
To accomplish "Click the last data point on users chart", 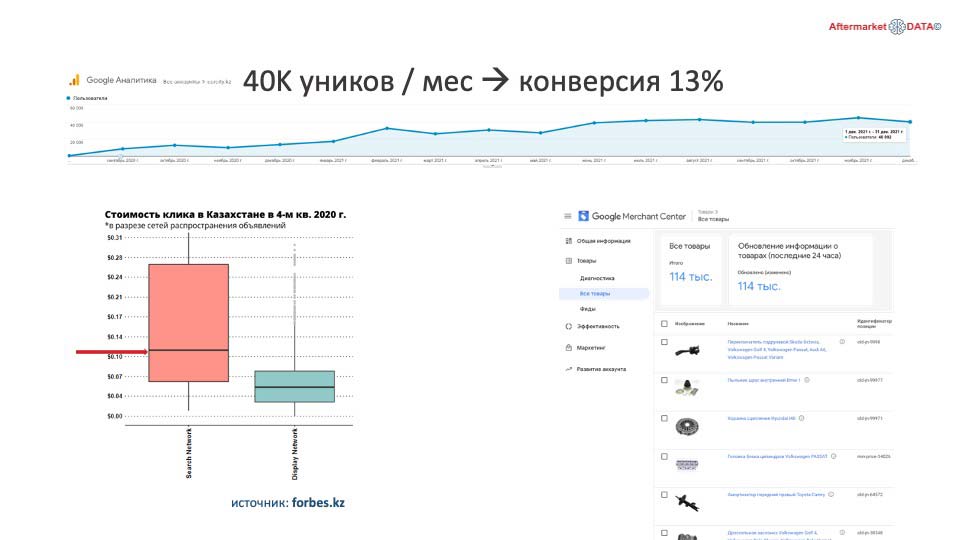I will [910, 122].
